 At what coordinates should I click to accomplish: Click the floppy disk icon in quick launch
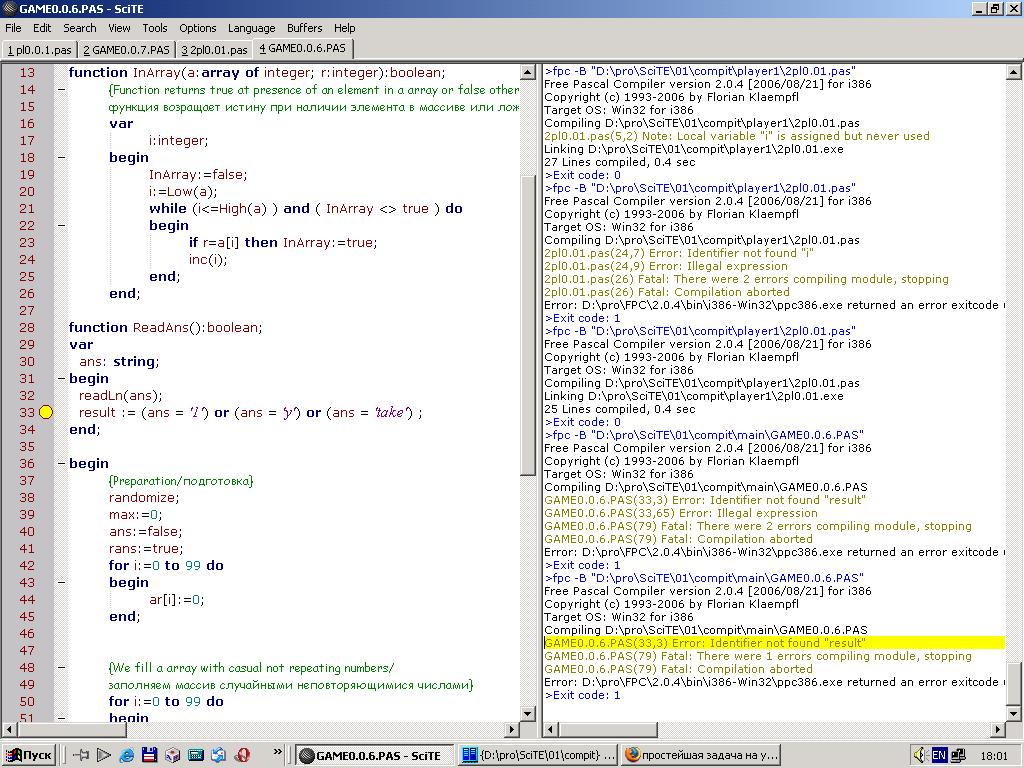pyautogui.click(x=149, y=755)
